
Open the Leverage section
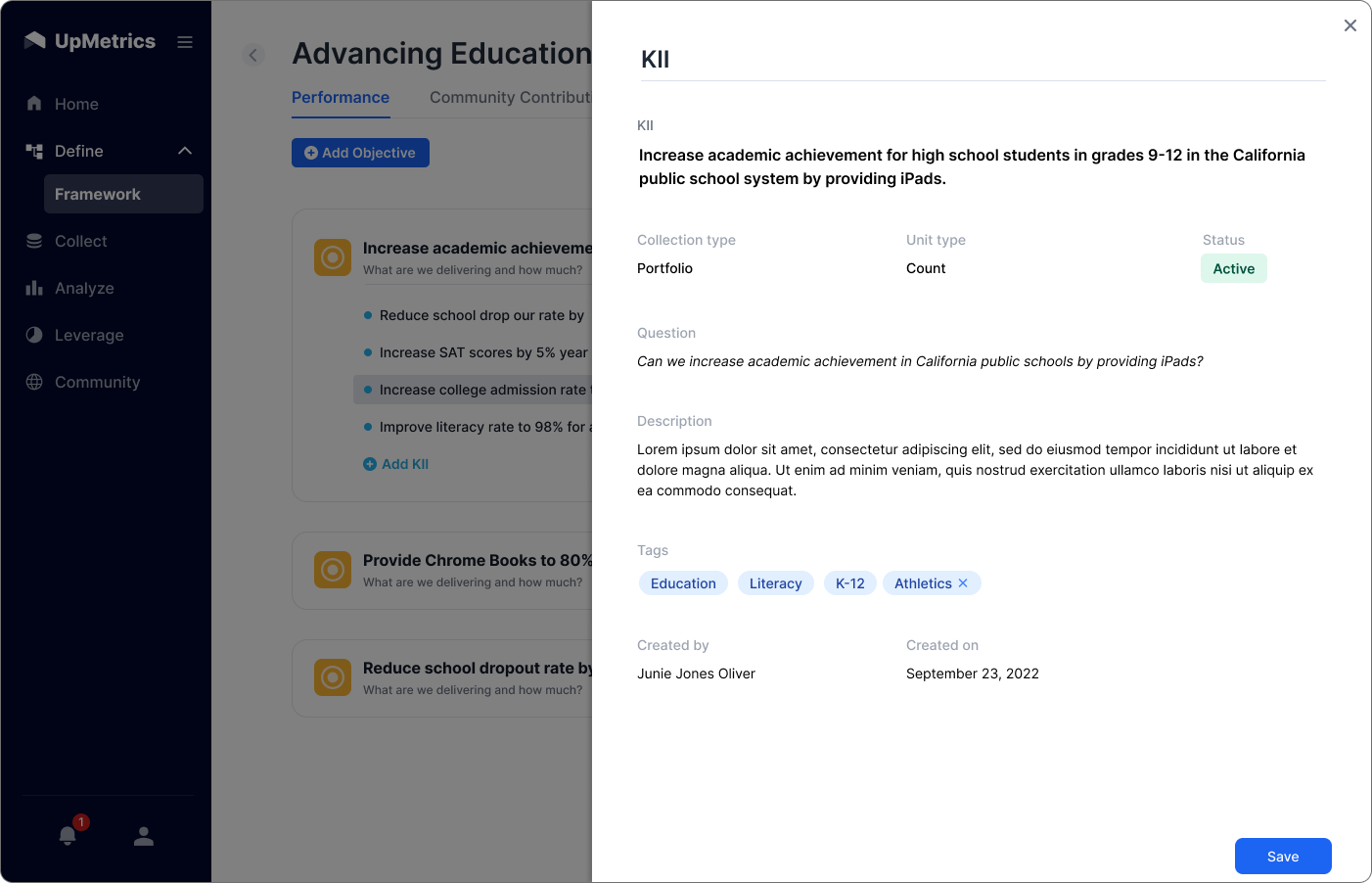tap(88, 336)
